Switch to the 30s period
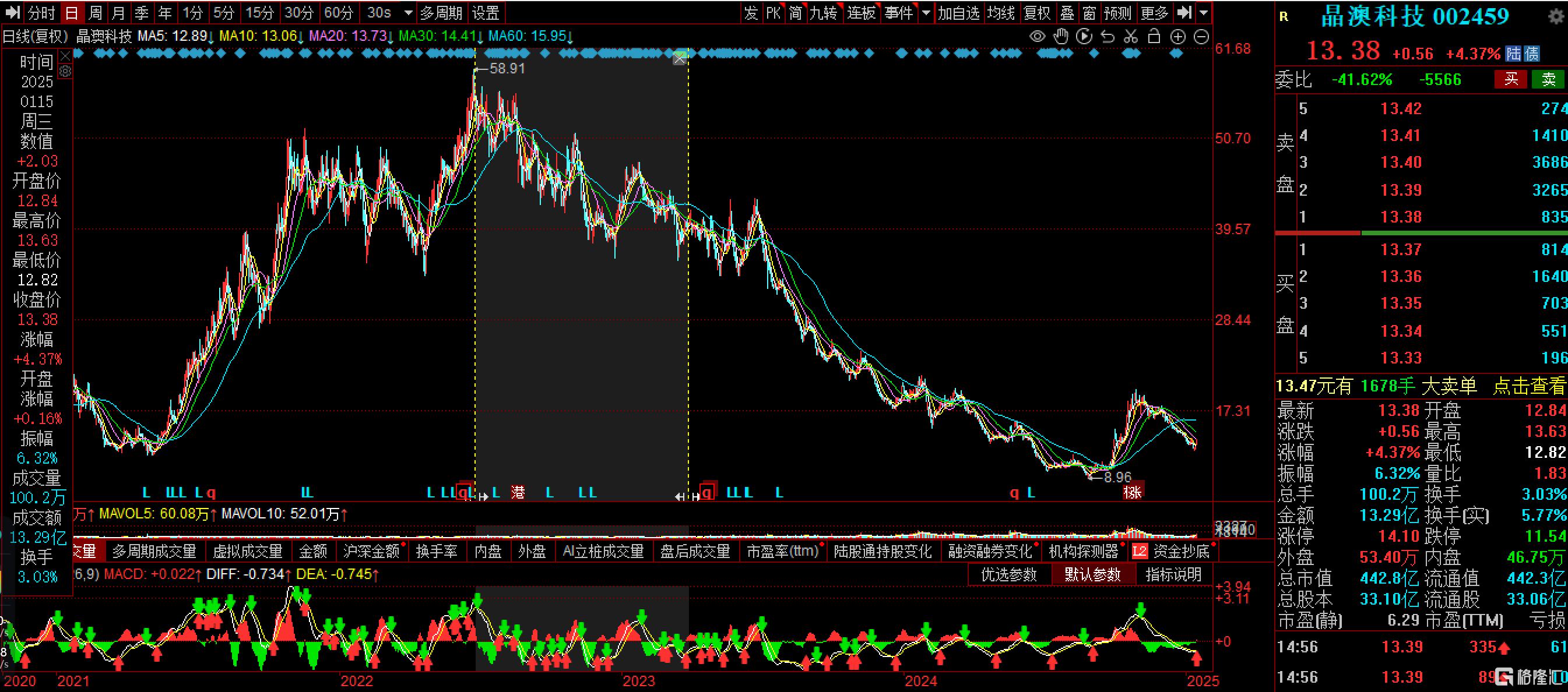 pyautogui.click(x=379, y=13)
